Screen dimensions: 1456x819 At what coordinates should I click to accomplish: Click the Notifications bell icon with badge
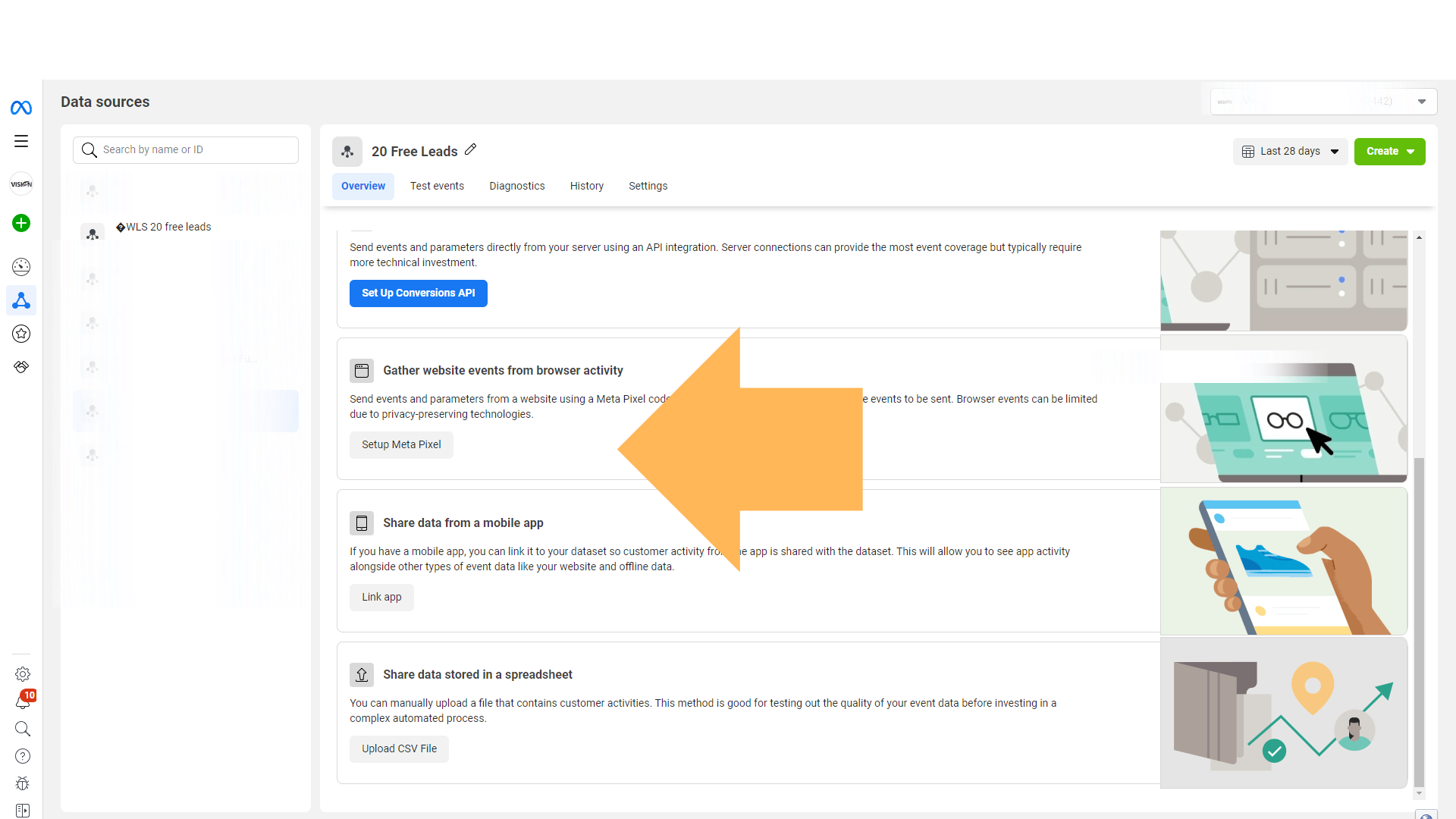click(x=22, y=701)
